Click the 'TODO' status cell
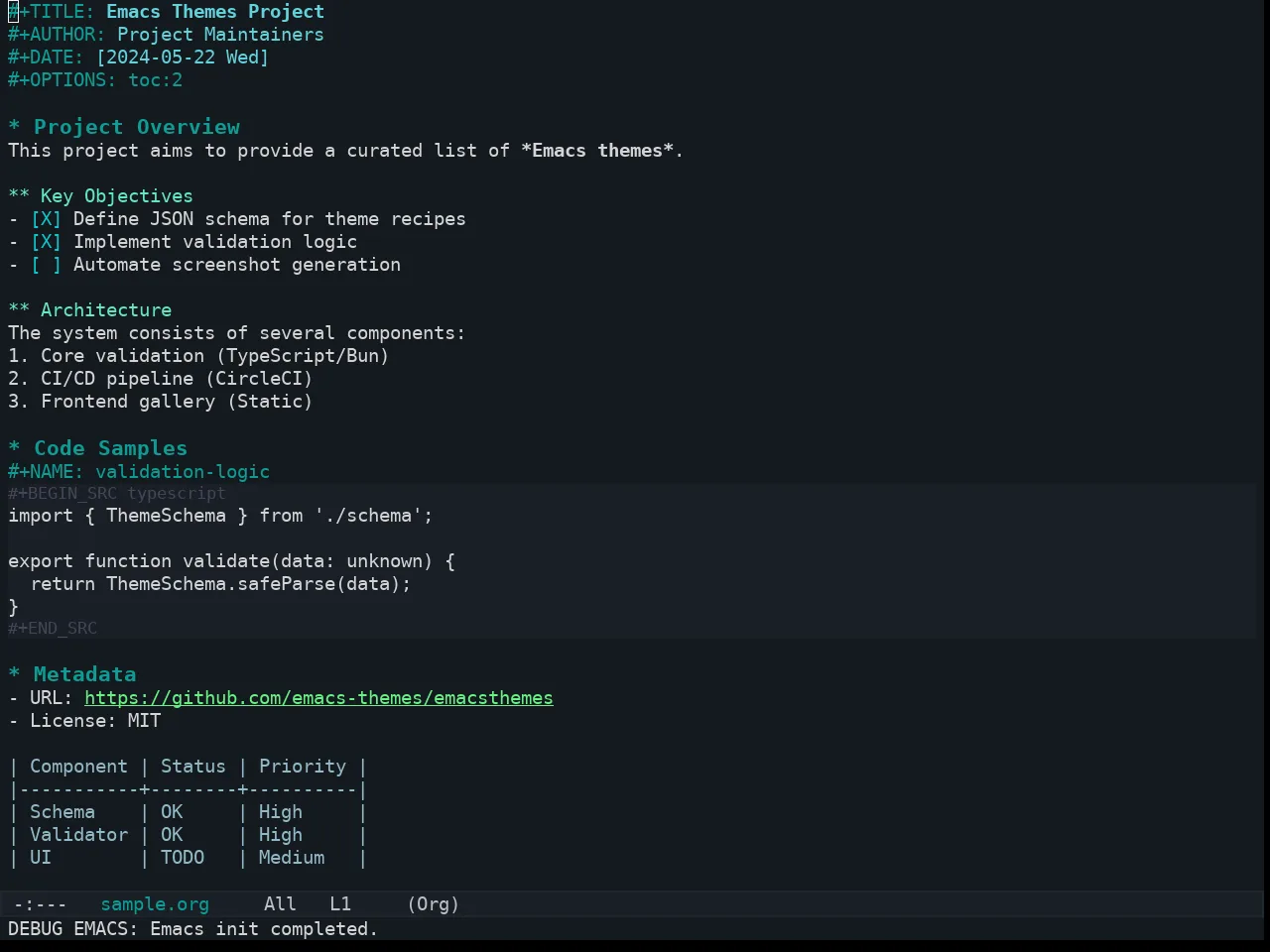The height and width of the screenshot is (952, 1270). coord(183,858)
